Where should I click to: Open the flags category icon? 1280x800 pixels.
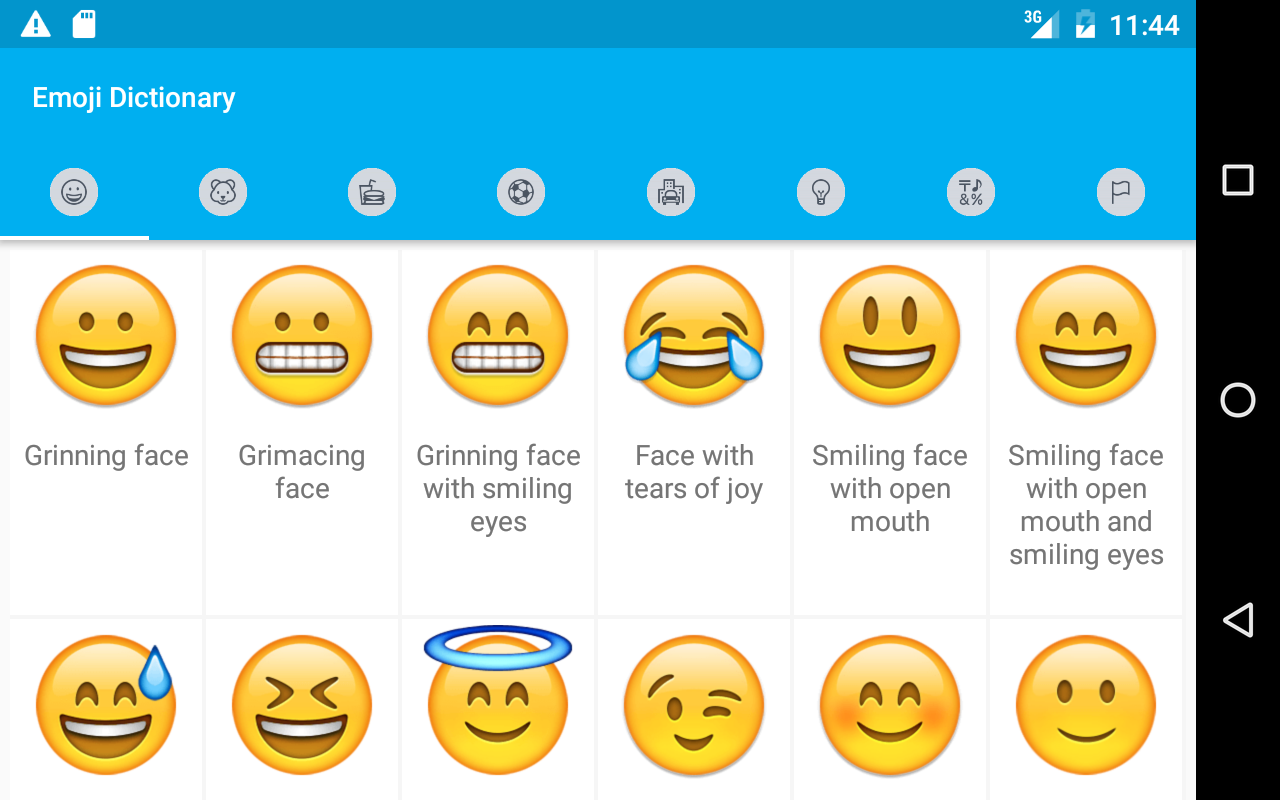(x=1121, y=191)
